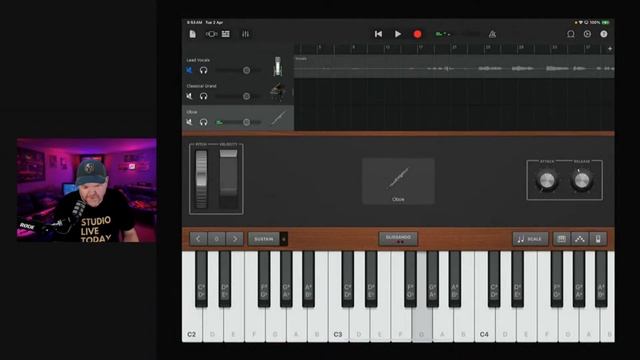The height and width of the screenshot is (360, 640).
Task: Solo the Classical Grand track
Action: [x=203, y=96]
